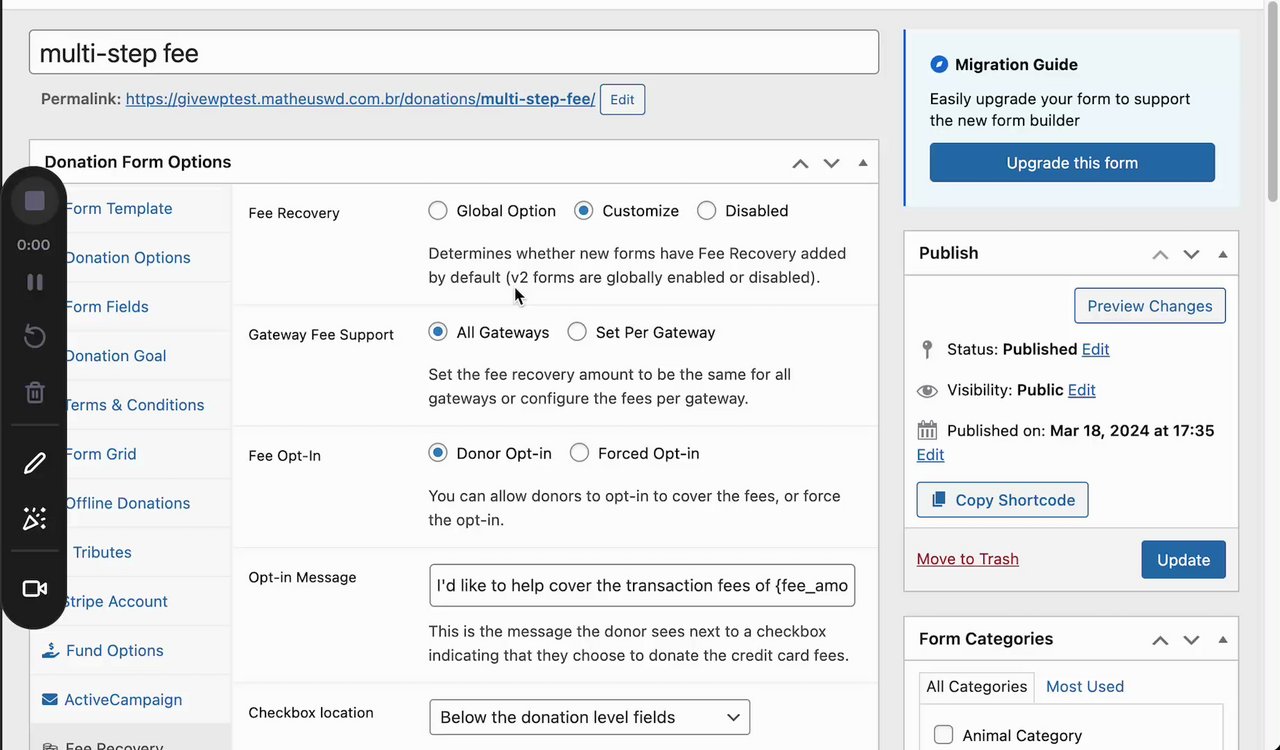The width and height of the screenshot is (1280, 750).
Task: Toggle the camera icon in recorder
Action: pyautogui.click(x=35, y=589)
